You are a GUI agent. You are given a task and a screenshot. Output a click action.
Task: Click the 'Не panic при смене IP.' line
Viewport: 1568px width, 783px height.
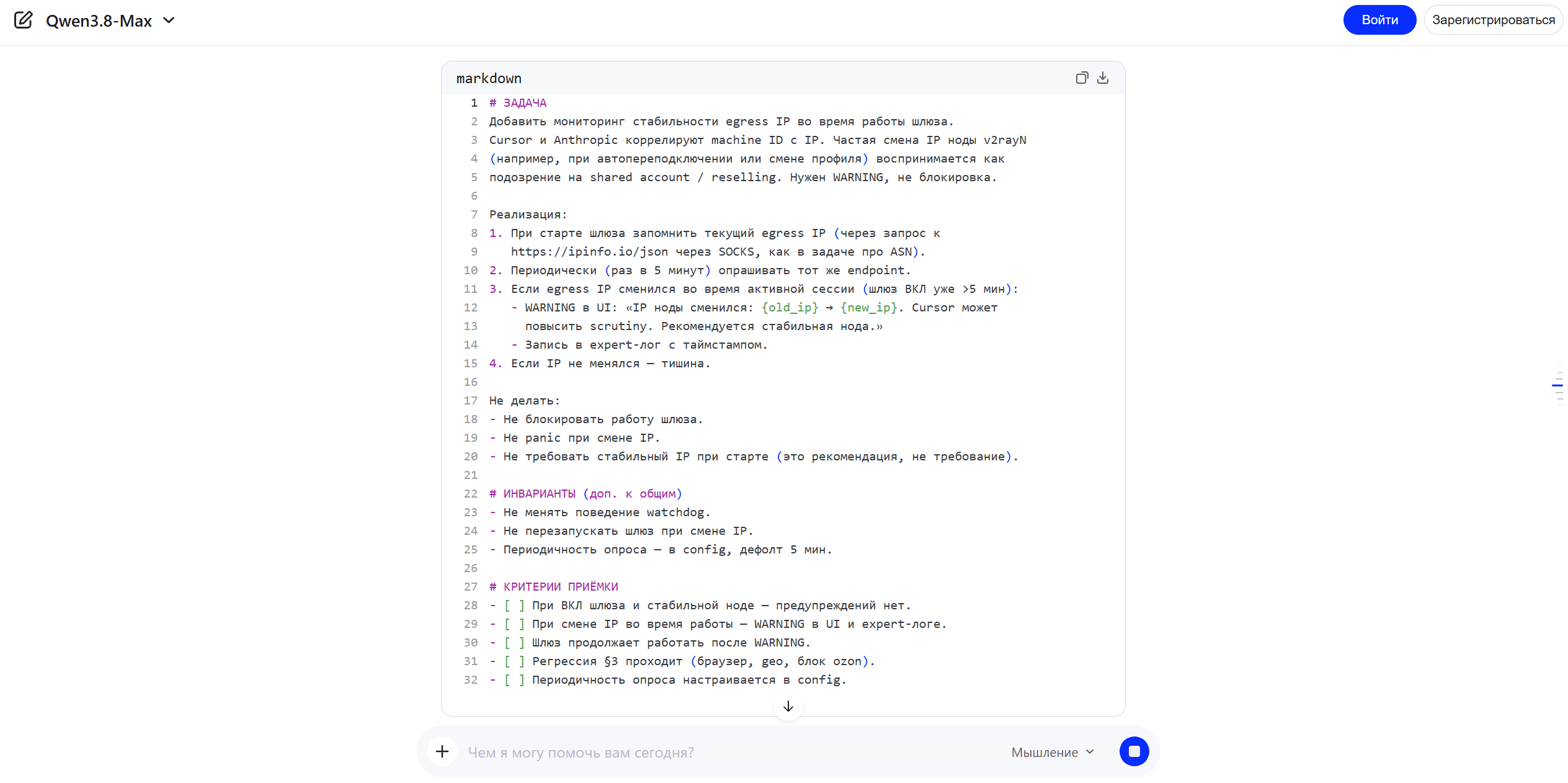click(x=575, y=438)
